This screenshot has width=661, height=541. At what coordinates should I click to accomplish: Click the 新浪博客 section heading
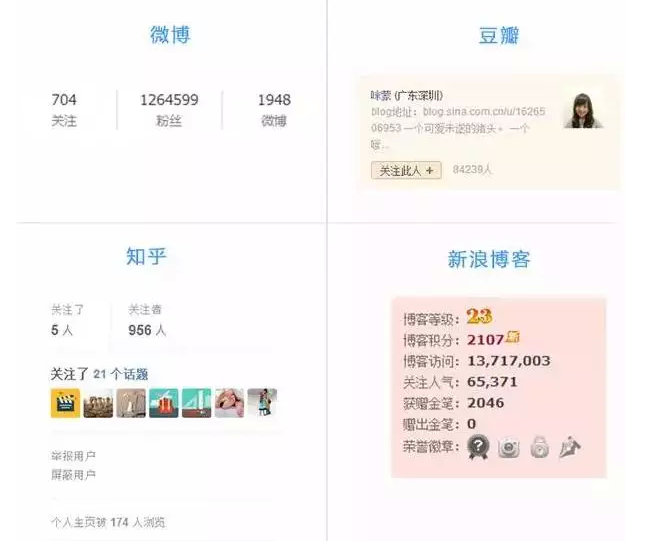point(489,259)
